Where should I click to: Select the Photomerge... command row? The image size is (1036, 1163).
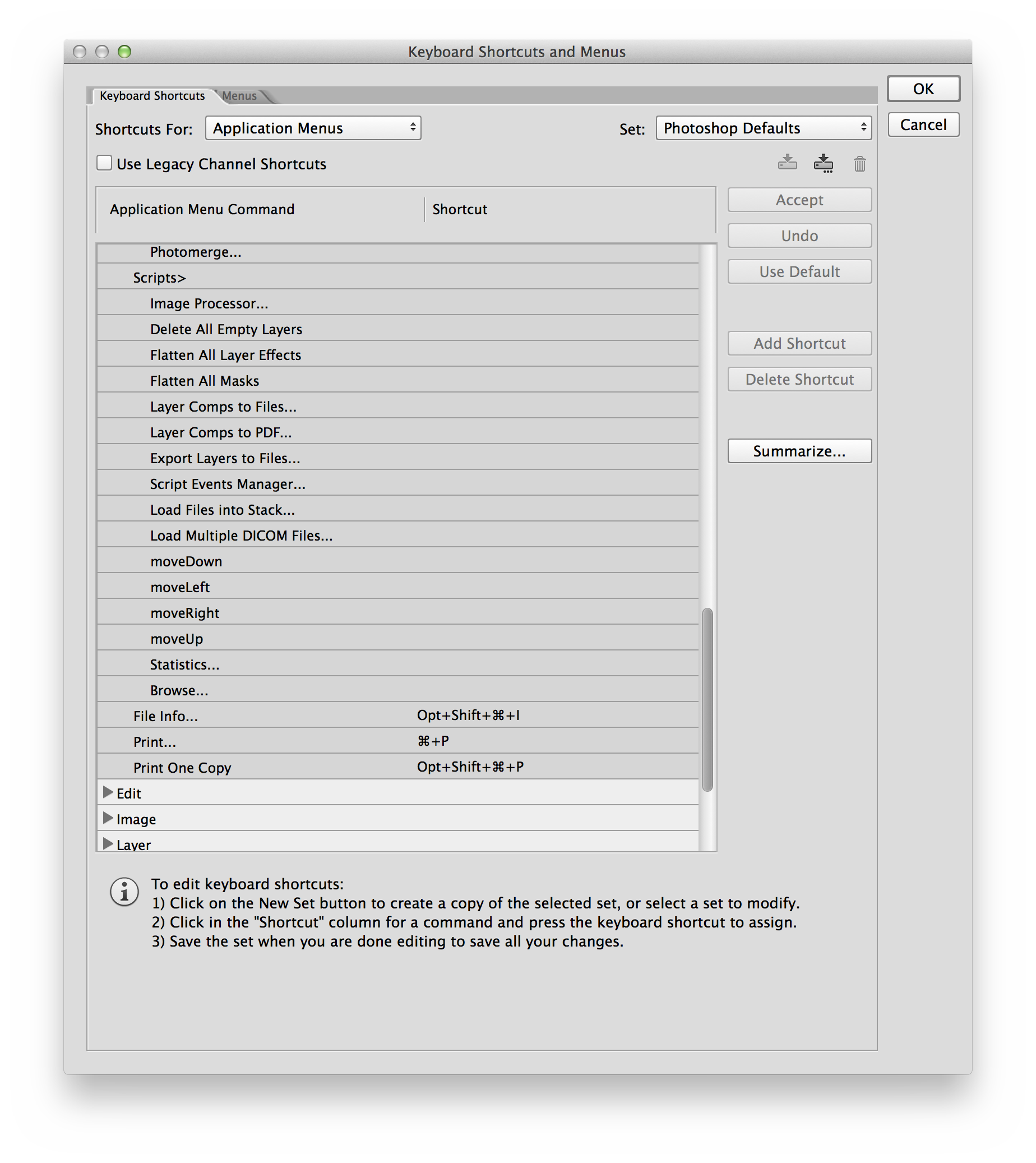(x=398, y=252)
